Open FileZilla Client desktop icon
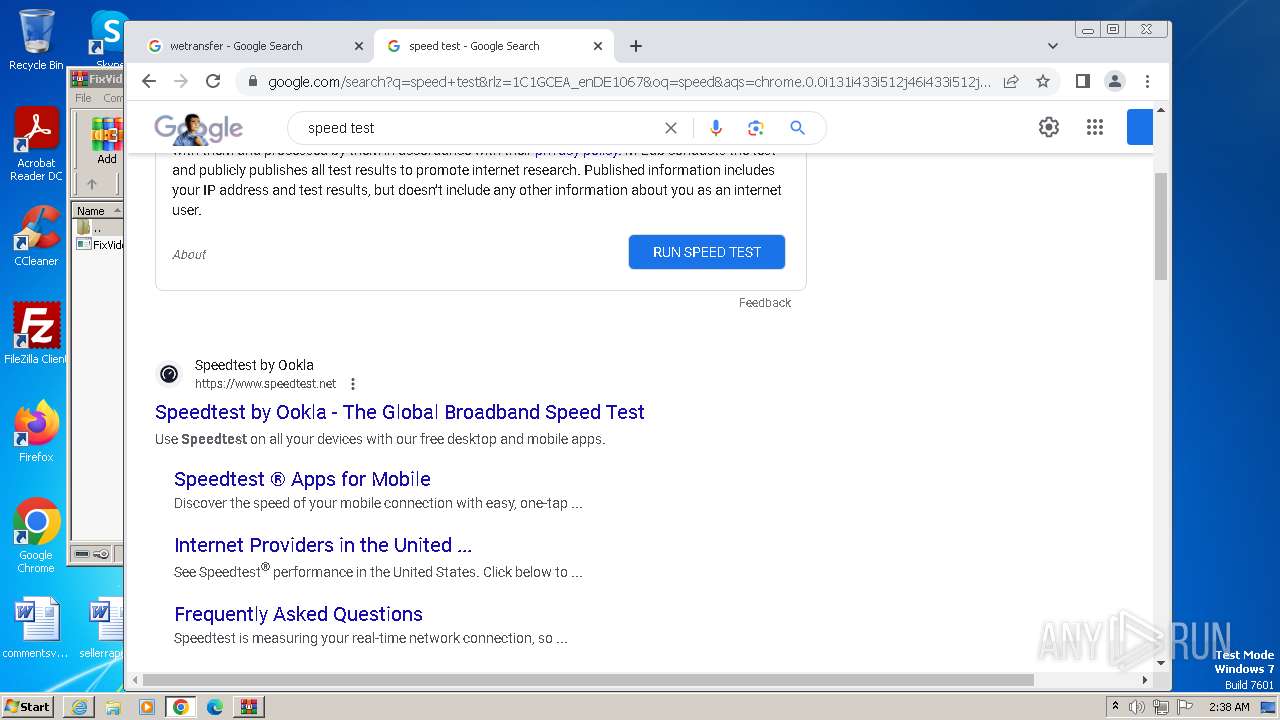The width and height of the screenshot is (1280, 720). pos(36,334)
